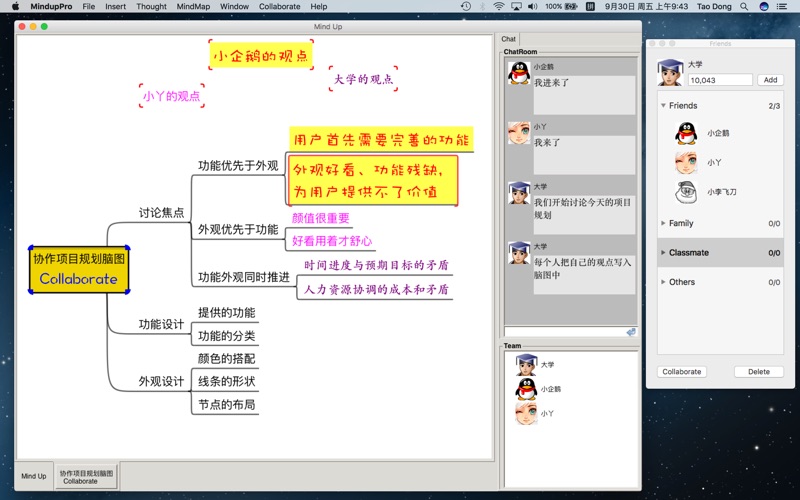Select the central 协作项目规划脑图 Collaborate node
800x500 pixels.
click(79, 269)
